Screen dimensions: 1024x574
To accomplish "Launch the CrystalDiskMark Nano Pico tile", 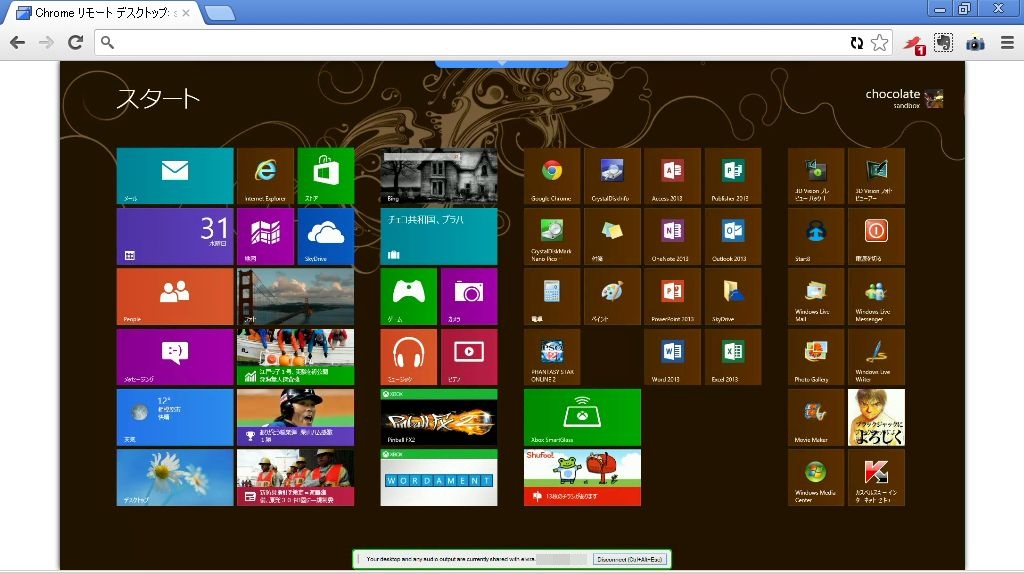I will (552, 236).
